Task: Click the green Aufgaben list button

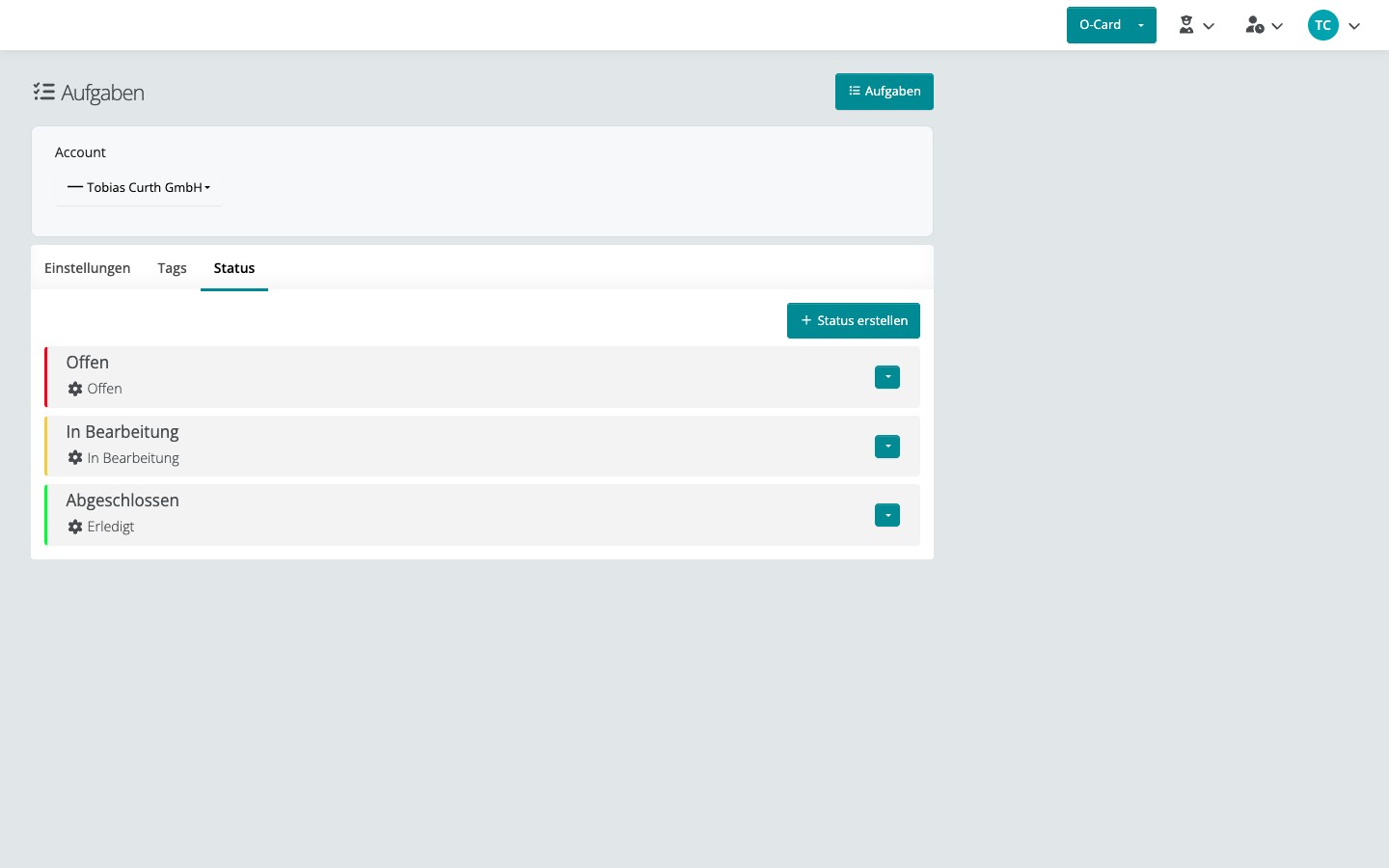Action: 885,92
